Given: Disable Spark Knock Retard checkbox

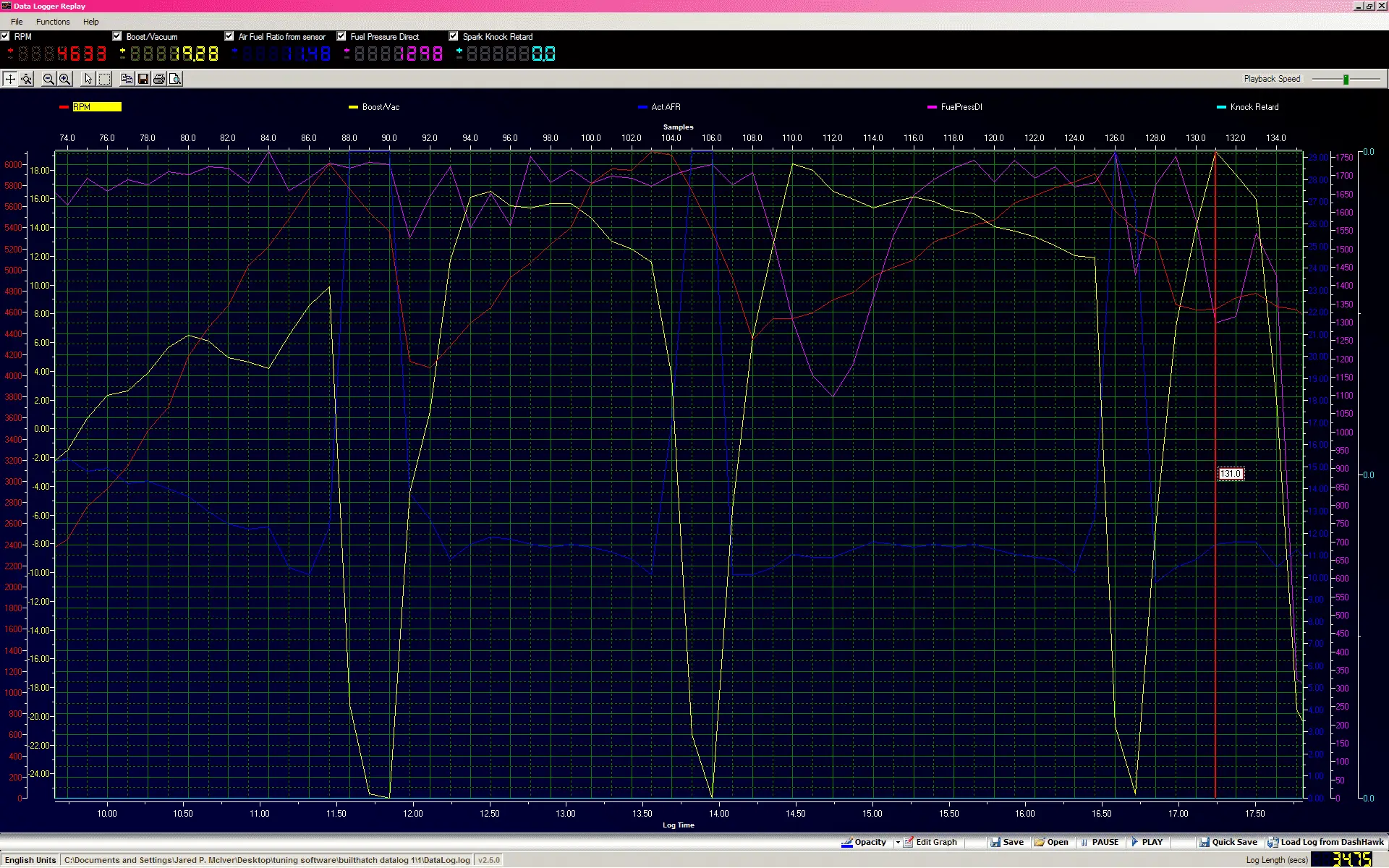Looking at the screenshot, I should (x=454, y=36).
